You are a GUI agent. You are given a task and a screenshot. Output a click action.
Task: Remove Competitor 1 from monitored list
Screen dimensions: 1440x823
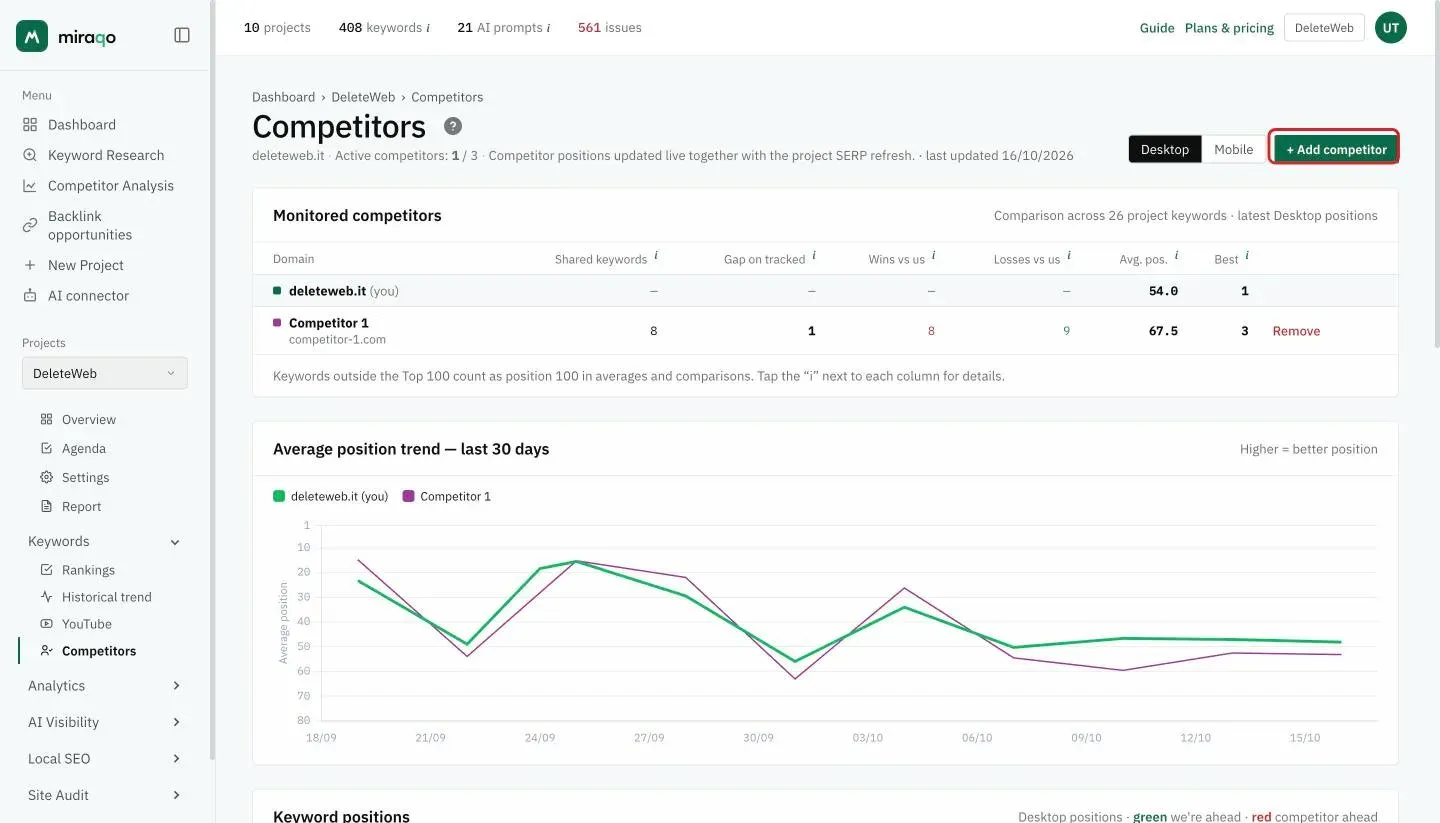click(1296, 331)
